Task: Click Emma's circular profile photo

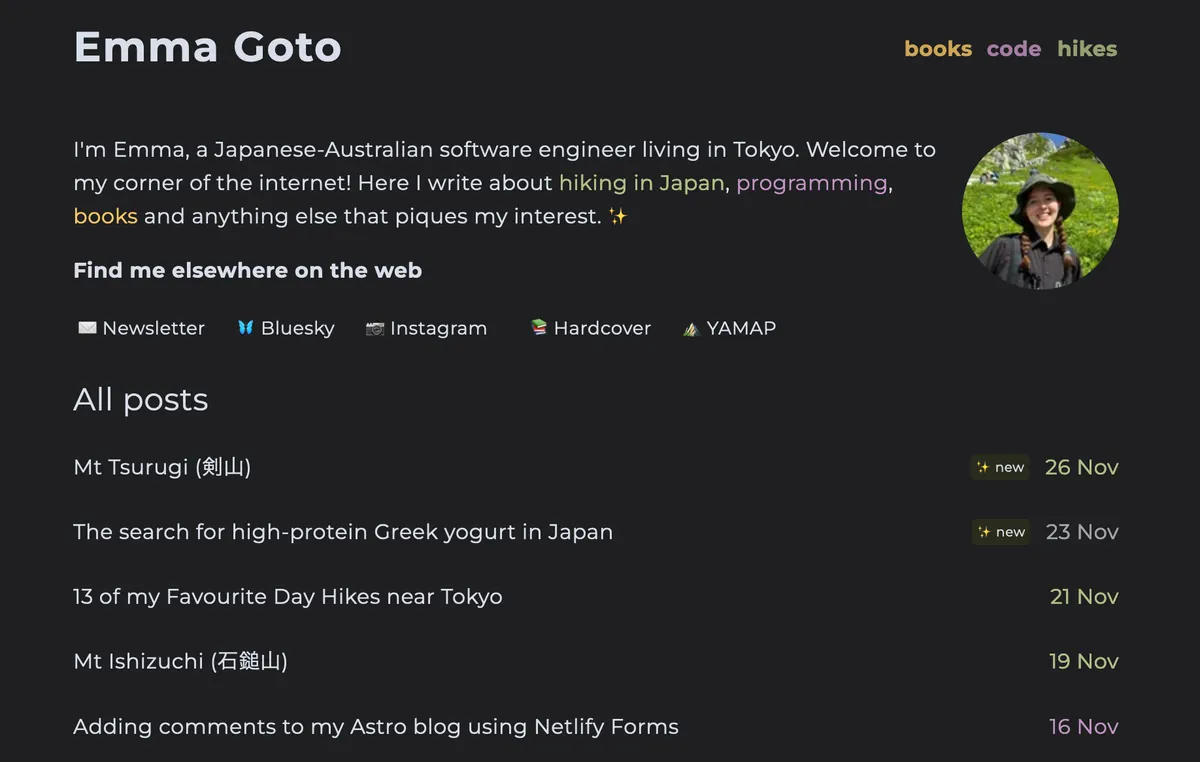Action: tap(1040, 211)
